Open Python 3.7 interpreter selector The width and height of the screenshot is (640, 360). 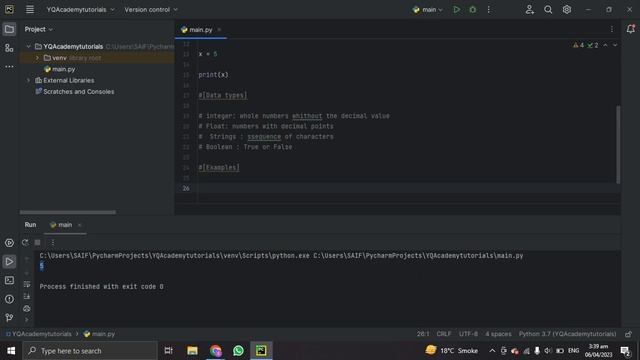click(x=567, y=334)
